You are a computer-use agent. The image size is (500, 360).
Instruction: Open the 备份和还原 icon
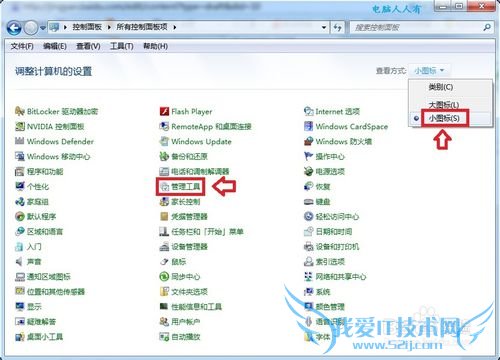(164, 156)
